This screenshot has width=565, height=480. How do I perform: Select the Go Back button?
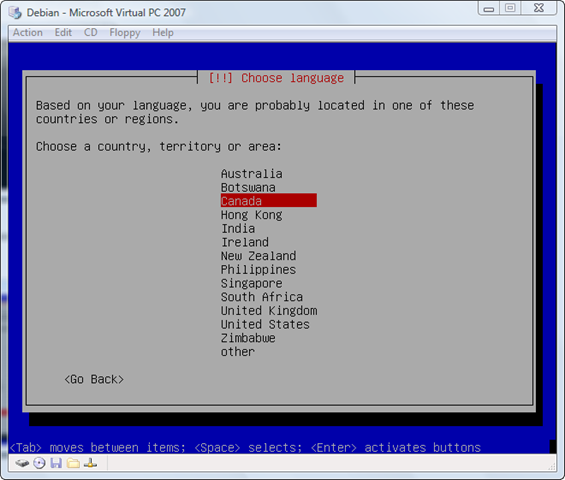click(x=94, y=379)
